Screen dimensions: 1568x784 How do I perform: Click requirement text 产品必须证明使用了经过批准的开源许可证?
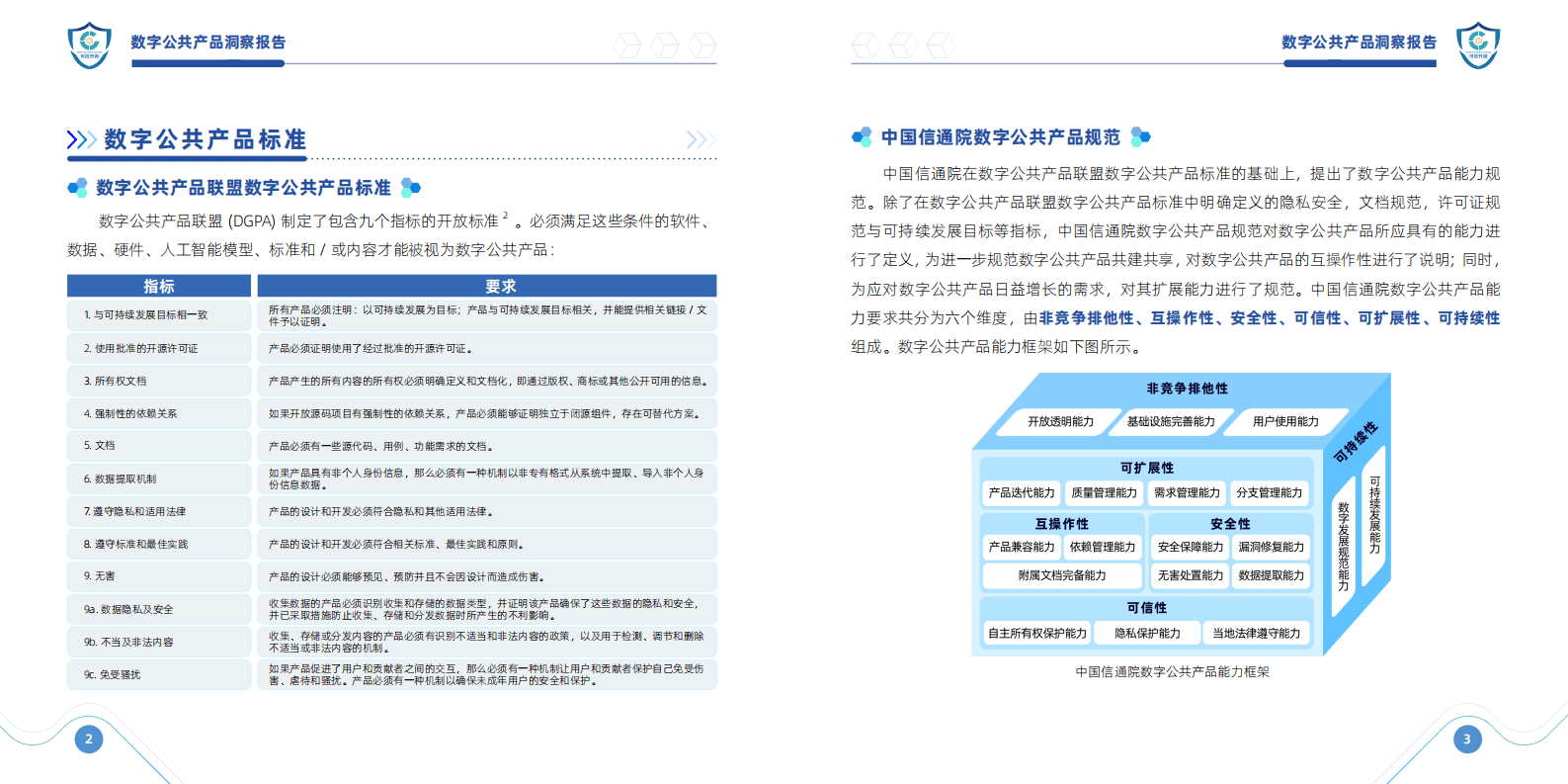click(371, 348)
